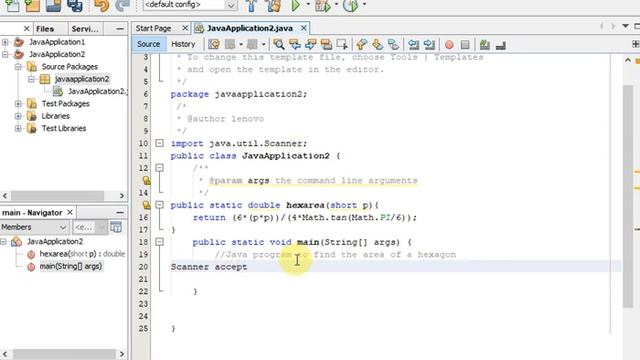Image resolution: width=640 pixels, height=360 pixels.
Task: Open Profile project dropdown arrow
Action: tap(364, 4)
